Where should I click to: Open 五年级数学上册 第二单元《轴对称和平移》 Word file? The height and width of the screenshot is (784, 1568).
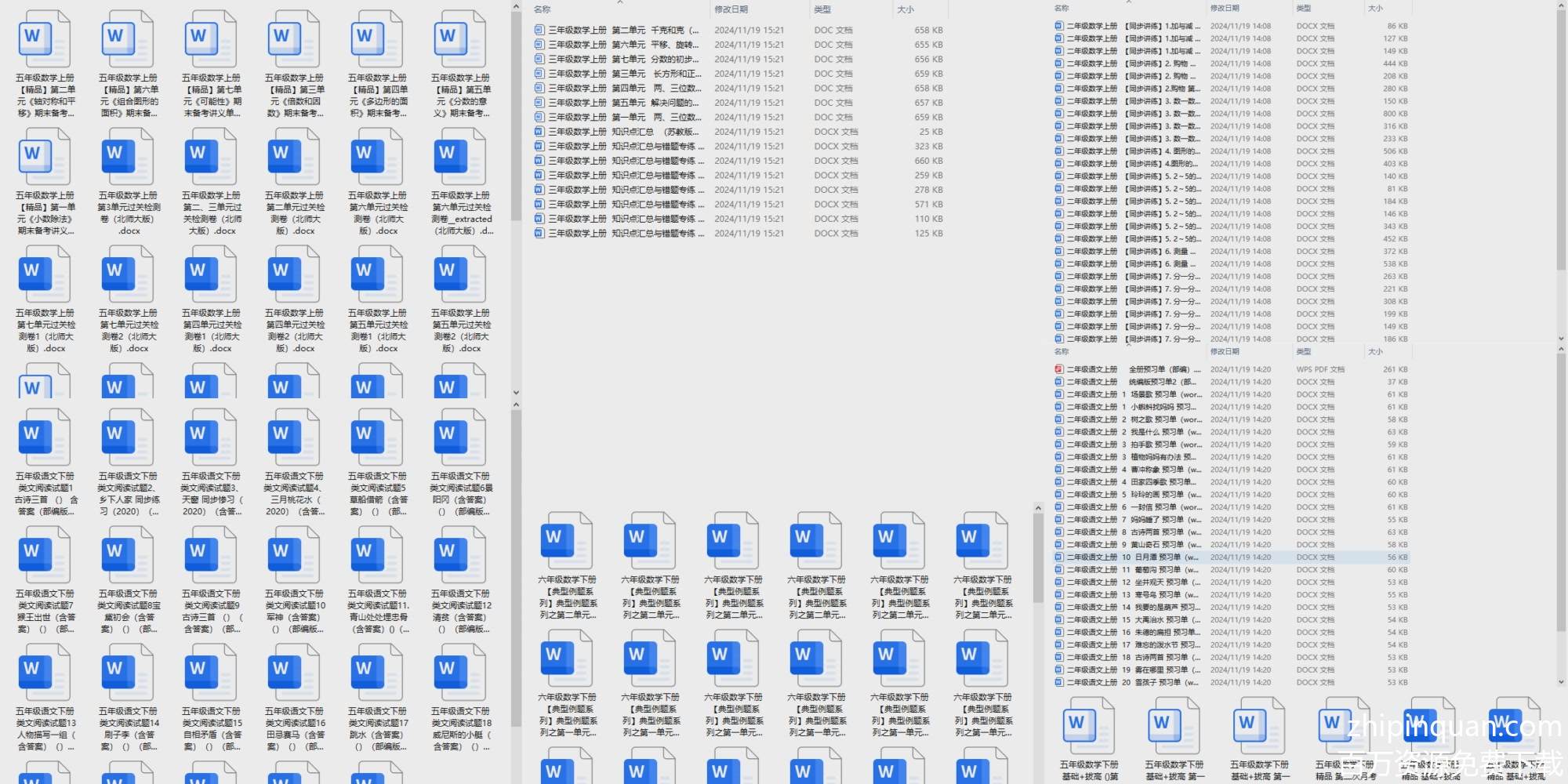point(45,39)
